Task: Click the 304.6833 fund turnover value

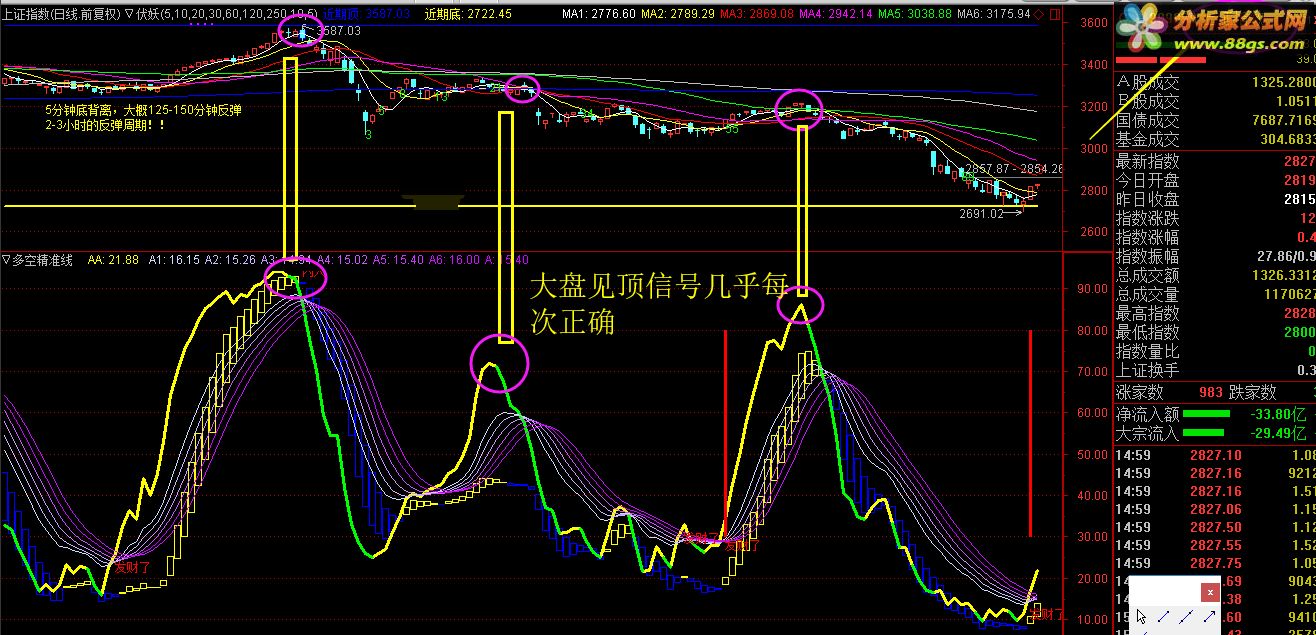Action: point(1288,140)
